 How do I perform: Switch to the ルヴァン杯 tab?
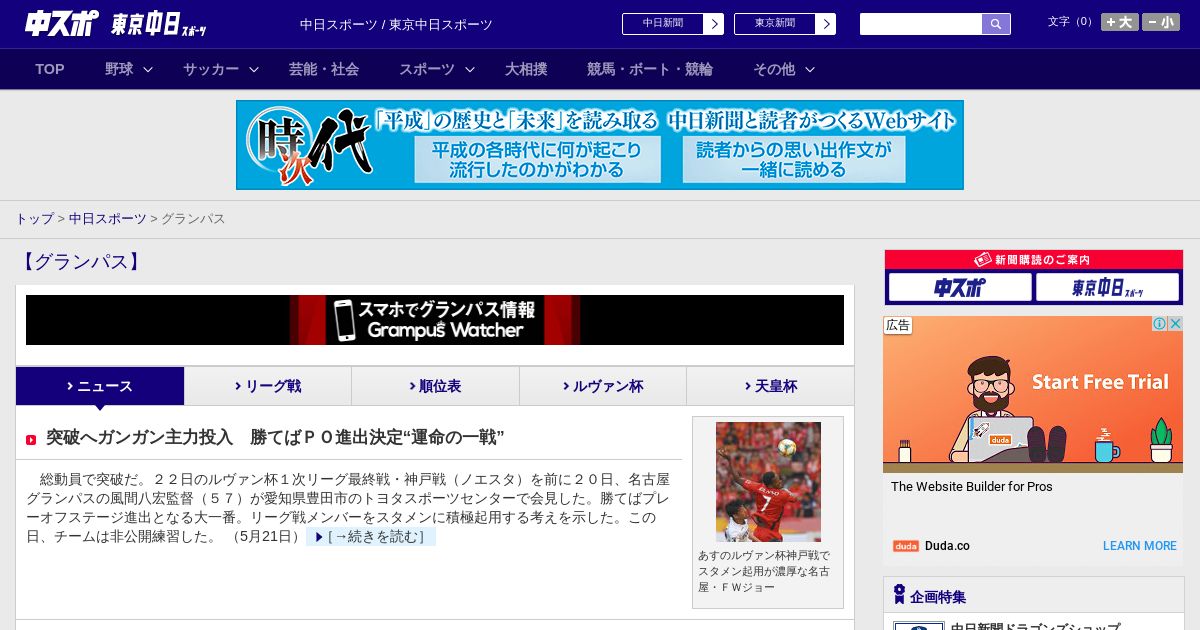click(603, 386)
